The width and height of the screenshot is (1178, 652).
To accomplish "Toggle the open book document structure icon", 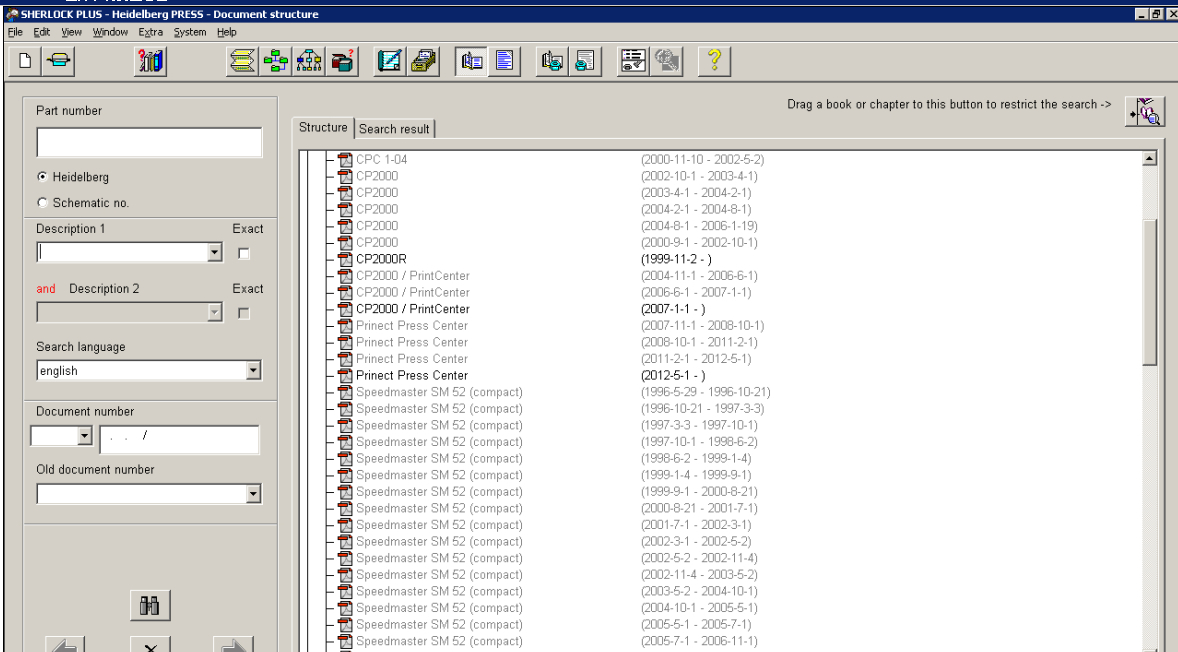I will [x=472, y=61].
